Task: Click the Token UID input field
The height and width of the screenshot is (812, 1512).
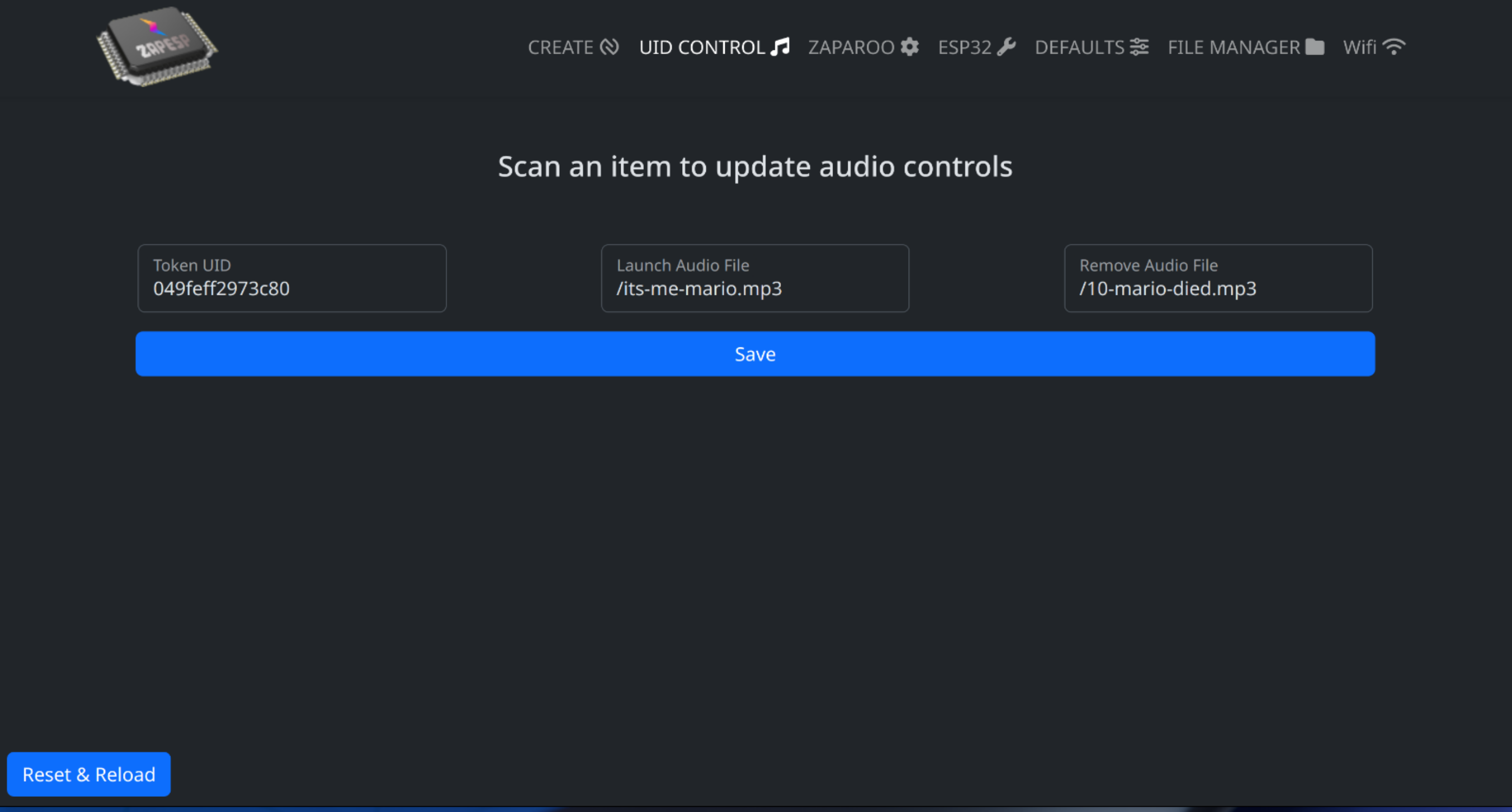Action: [292, 277]
